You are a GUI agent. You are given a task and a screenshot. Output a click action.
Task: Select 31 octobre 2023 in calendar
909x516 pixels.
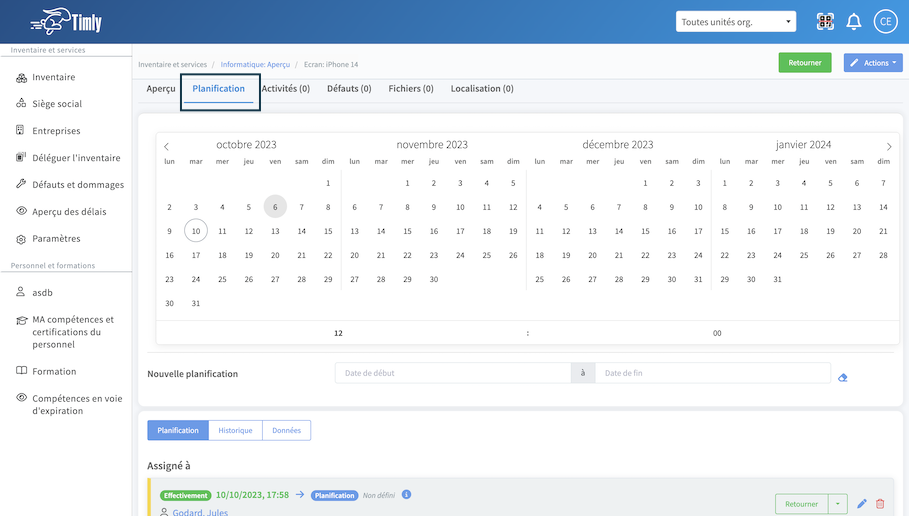tap(196, 303)
